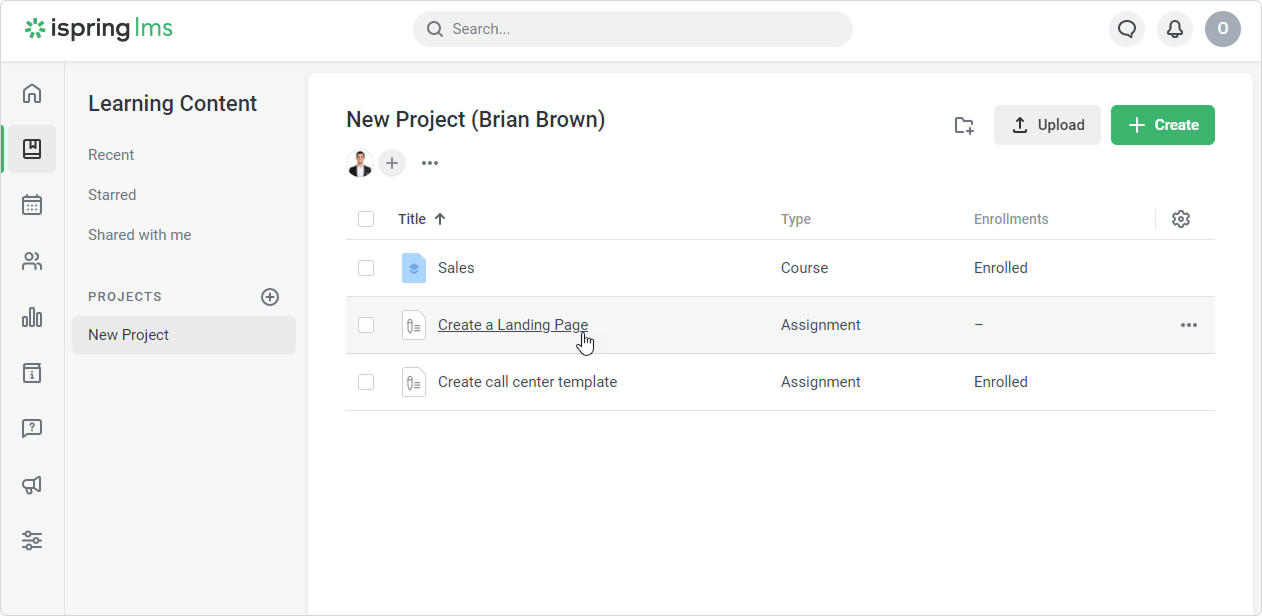This screenshot has height=616, width=1262.
Task: Open the chat messages icon
Action: coord(1127,29)
